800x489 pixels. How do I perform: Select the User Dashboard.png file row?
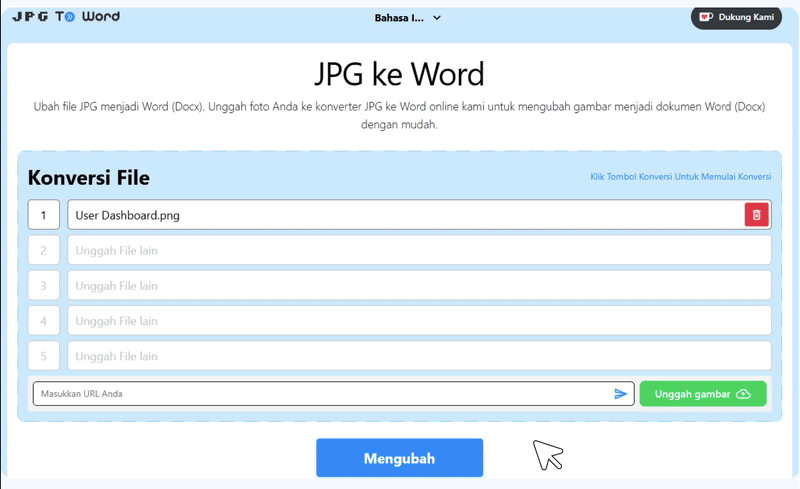tap(419, 215)
